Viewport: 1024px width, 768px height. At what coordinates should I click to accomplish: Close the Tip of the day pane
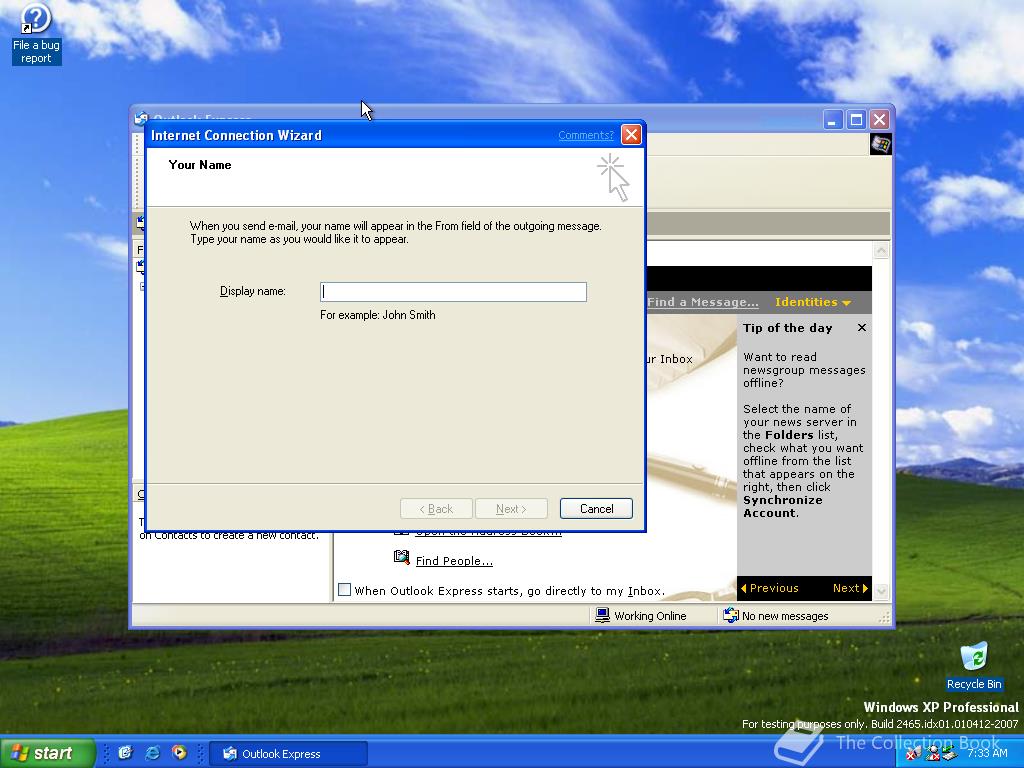(x=862, y=328)
